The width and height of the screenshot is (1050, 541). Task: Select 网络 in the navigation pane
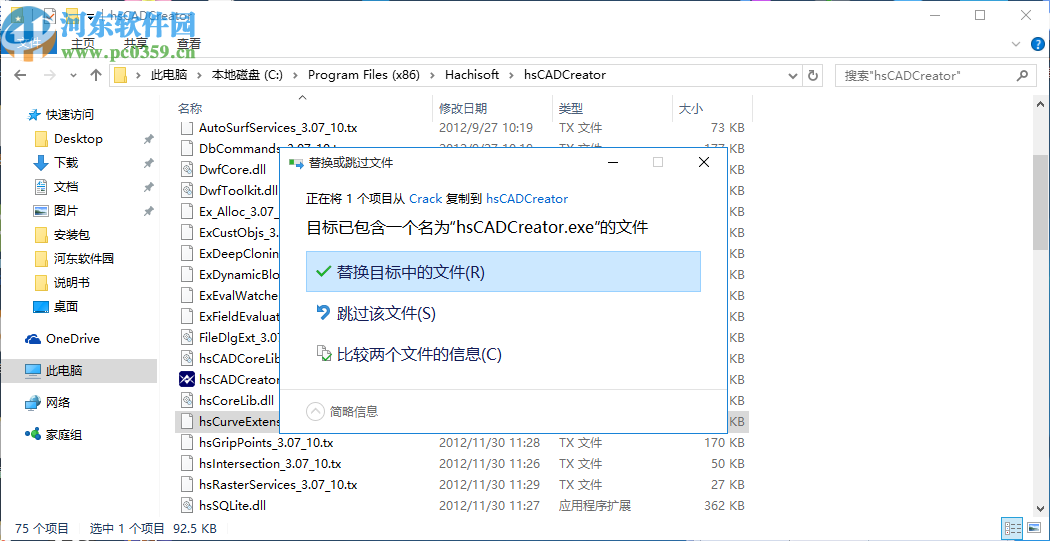pyautogui.click(x=58, y=402)
